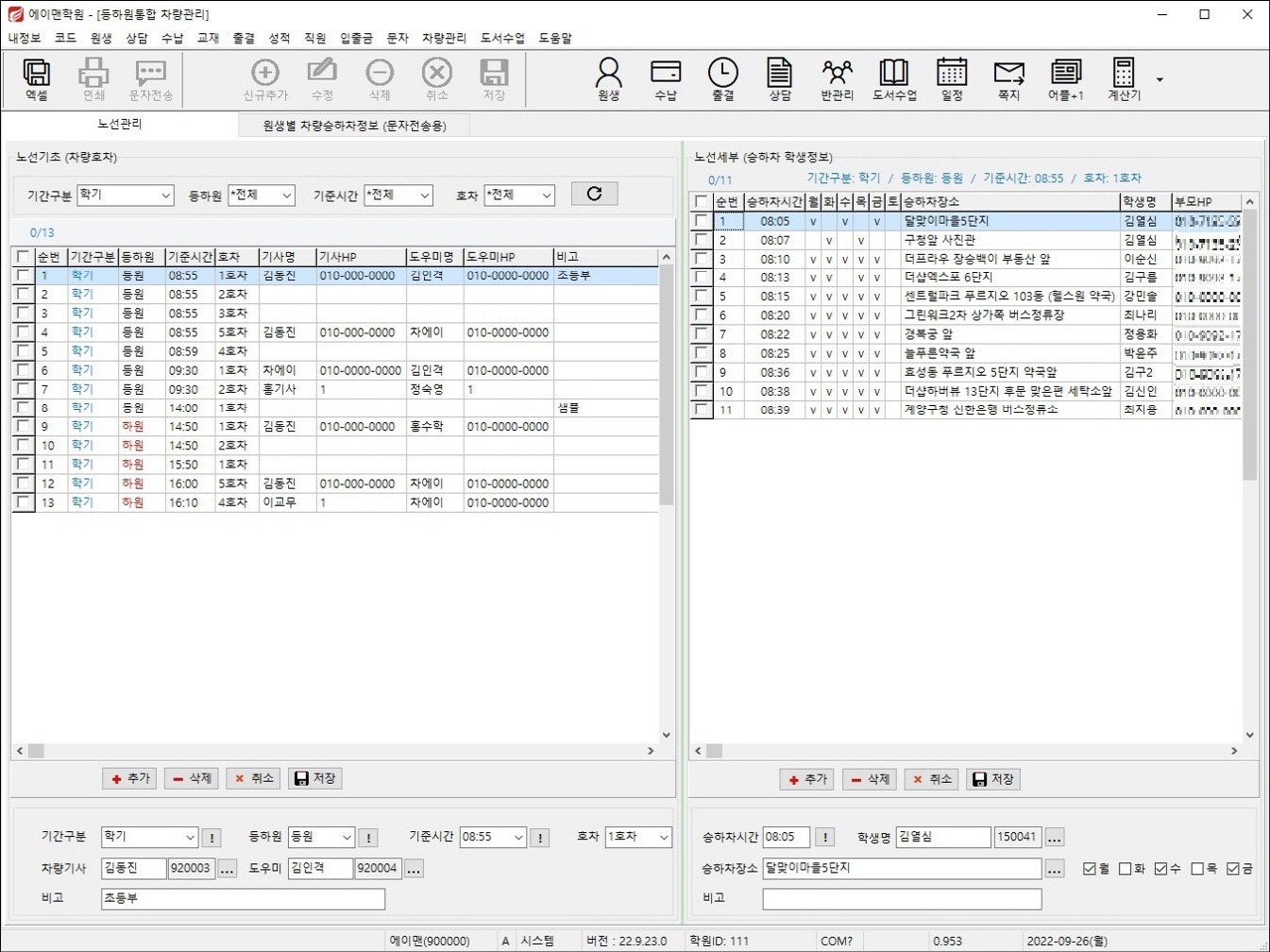Open the 반관리 class management icon
The width and height of the screenshot is (1270, 952).
coord(838,79)
